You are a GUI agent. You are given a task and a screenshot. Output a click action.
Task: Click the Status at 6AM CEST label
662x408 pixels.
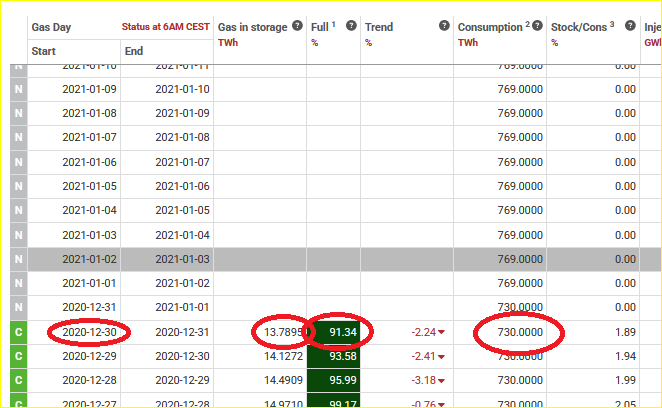click(166, 27)
